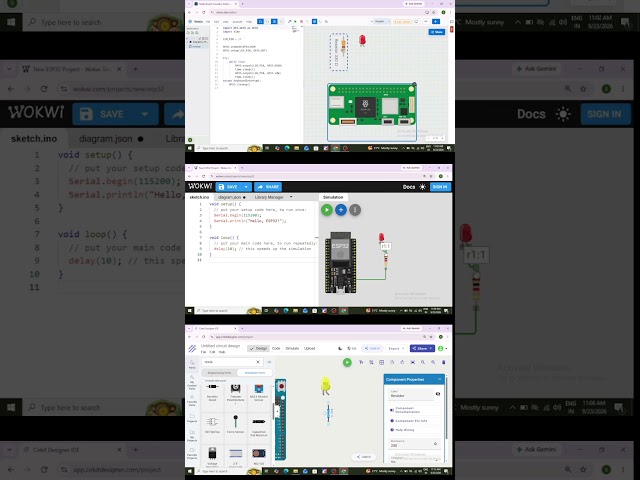The image size is (640, 480).
Task: Select ESP32 board in middle Wokwi simulation
Action: 340,262
